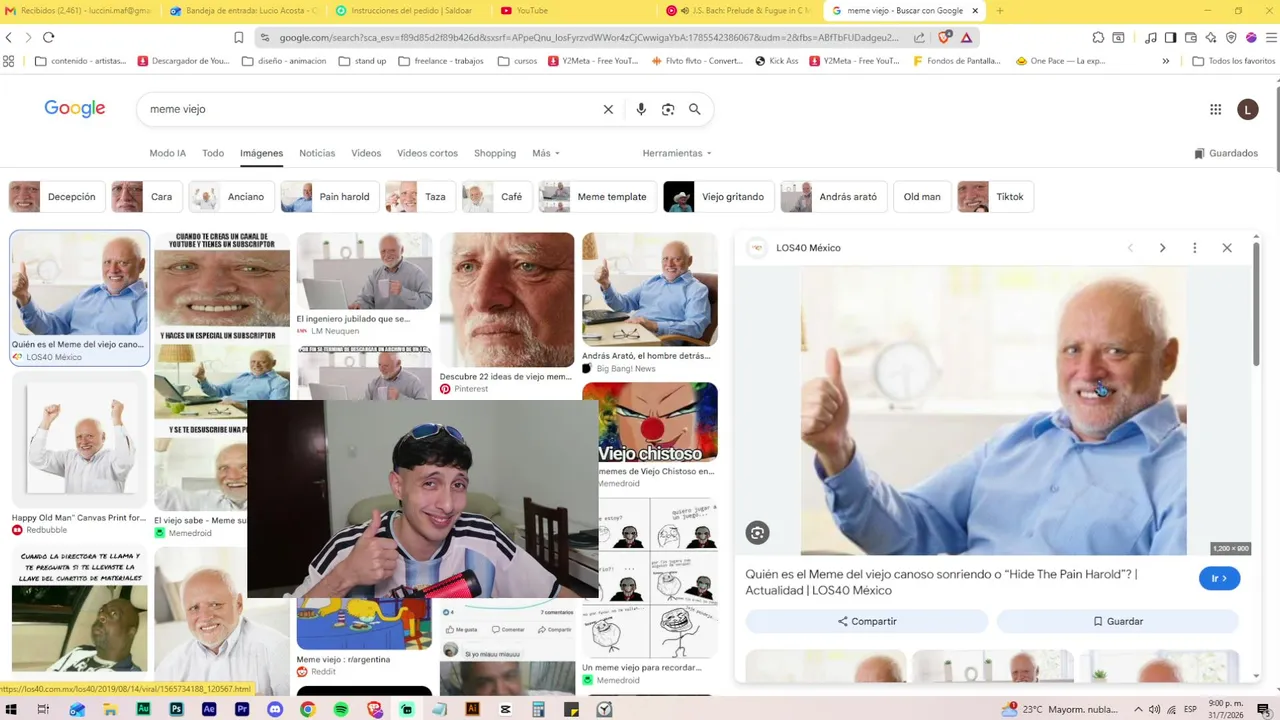Open the browser main hamburger menu
This screenshot has height=720, width=1280.
(1270, 38)
